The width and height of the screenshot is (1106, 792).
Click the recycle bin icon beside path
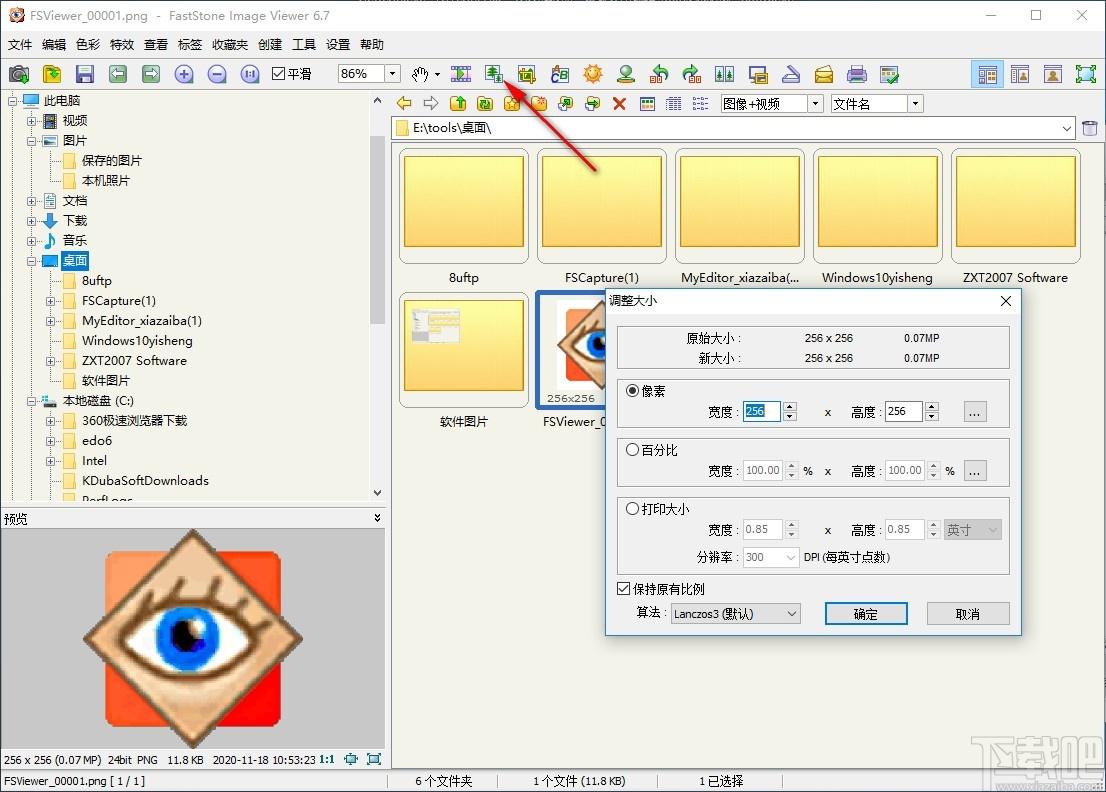coord(1090,128)
